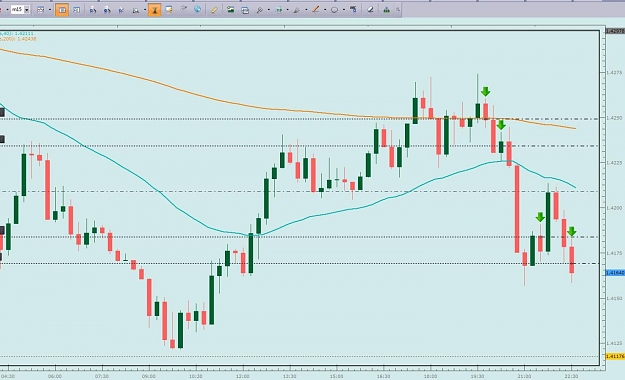Viewport: 625px width, 380px height.
Task: Click the 12:00 time axis label
Action: tap(242, 376)
